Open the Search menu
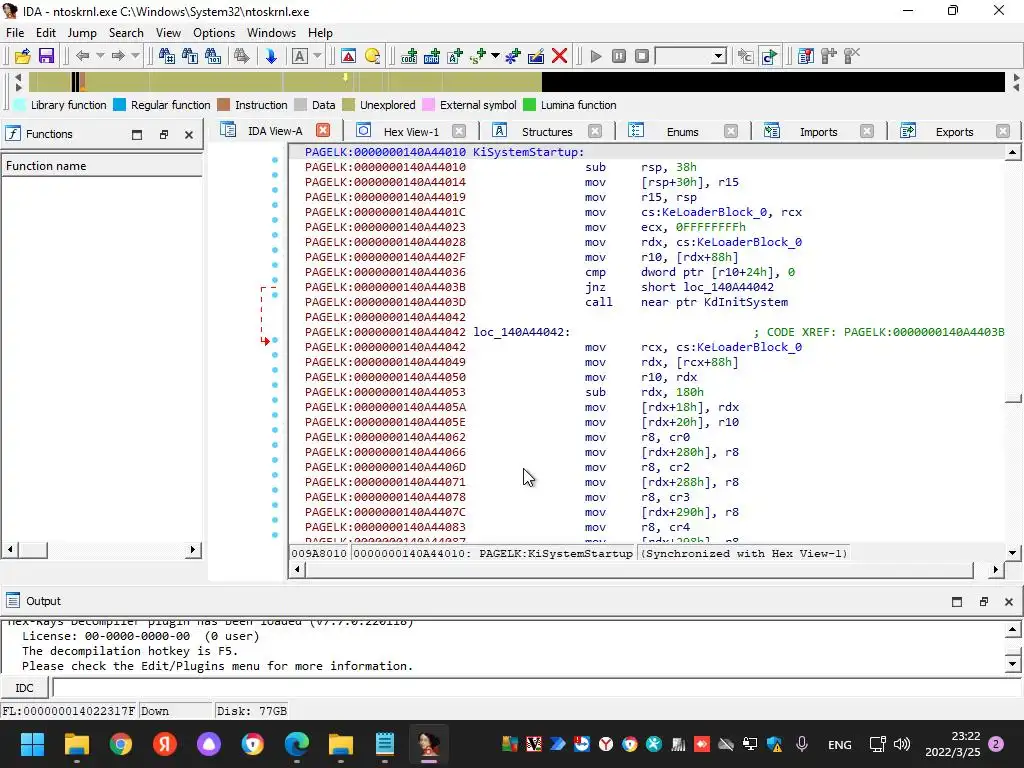1024x768 pixels. [x=126, y=33]
